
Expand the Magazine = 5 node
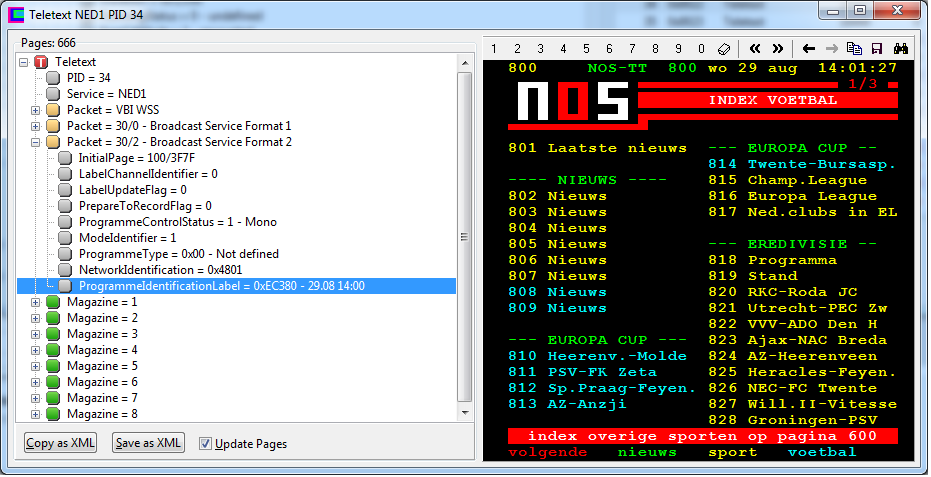pyautogui.click(x=36, y=366)
